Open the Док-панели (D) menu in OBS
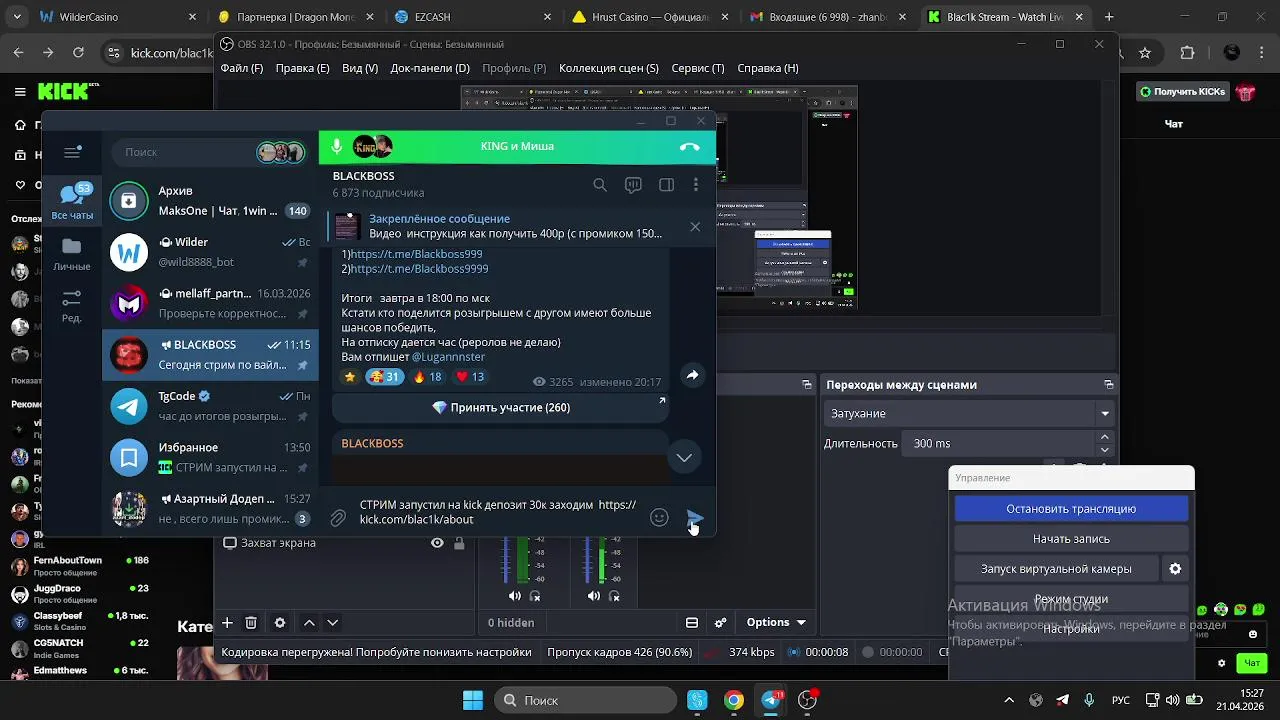The image size is (1280, 720). point(430,68)
